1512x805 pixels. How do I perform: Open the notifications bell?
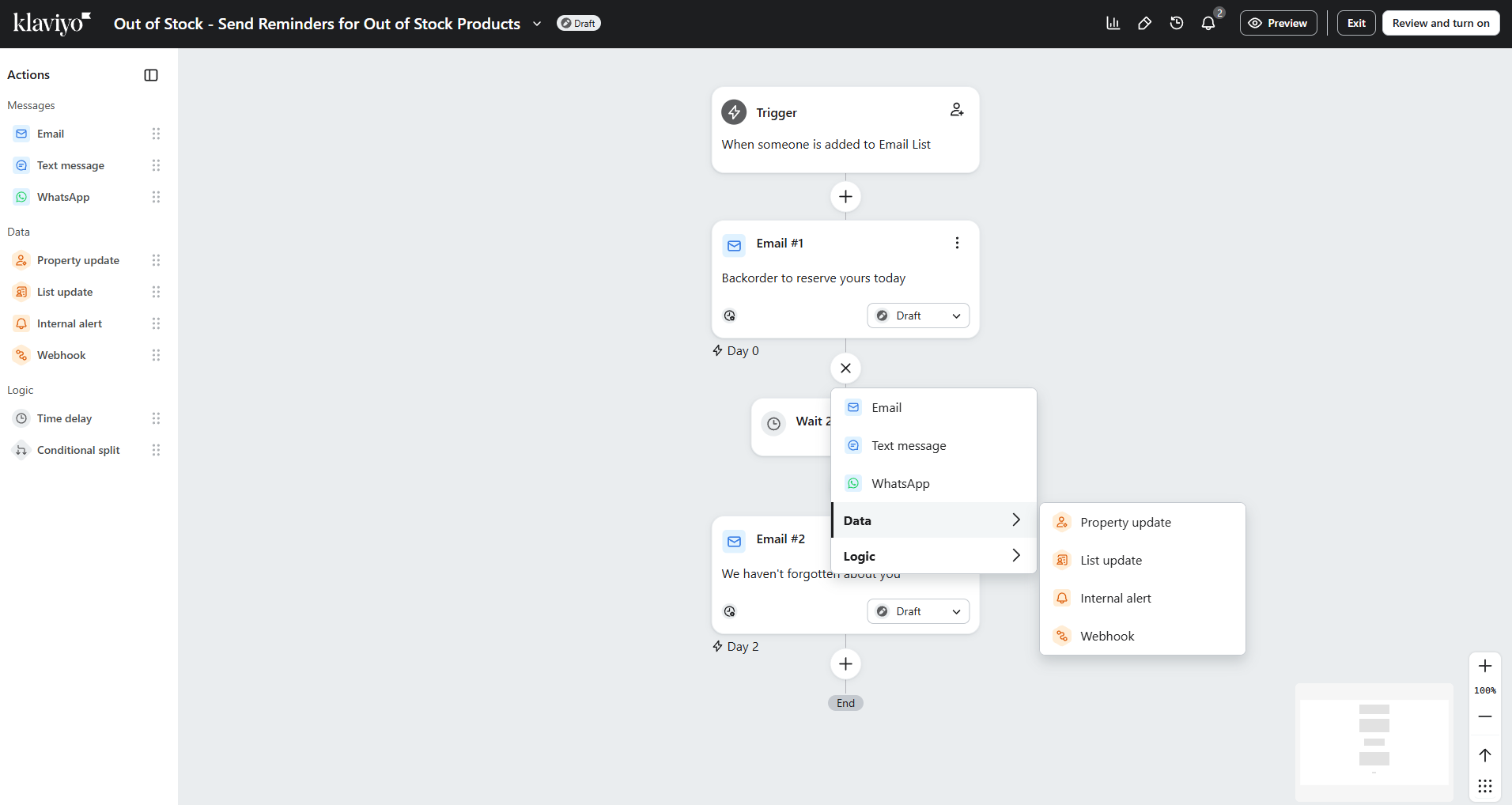point(1208,23)
